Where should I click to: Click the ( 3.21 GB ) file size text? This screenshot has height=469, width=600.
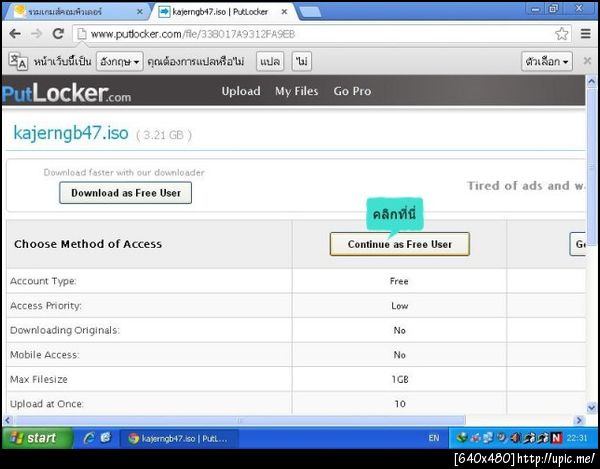[x=164, y=135]
